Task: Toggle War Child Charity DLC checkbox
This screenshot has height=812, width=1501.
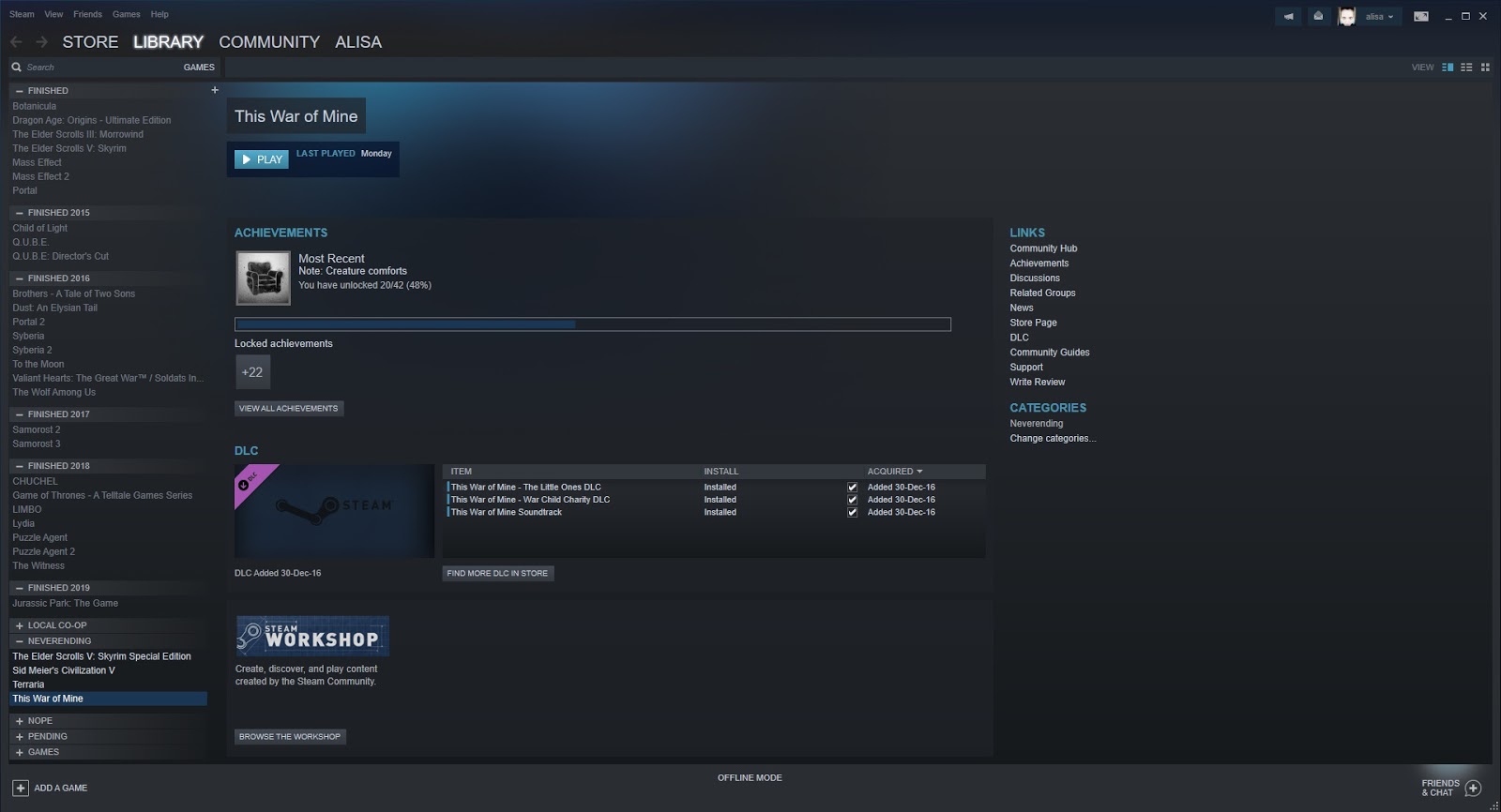Action: pyautogui.click(x=852, y=500)
